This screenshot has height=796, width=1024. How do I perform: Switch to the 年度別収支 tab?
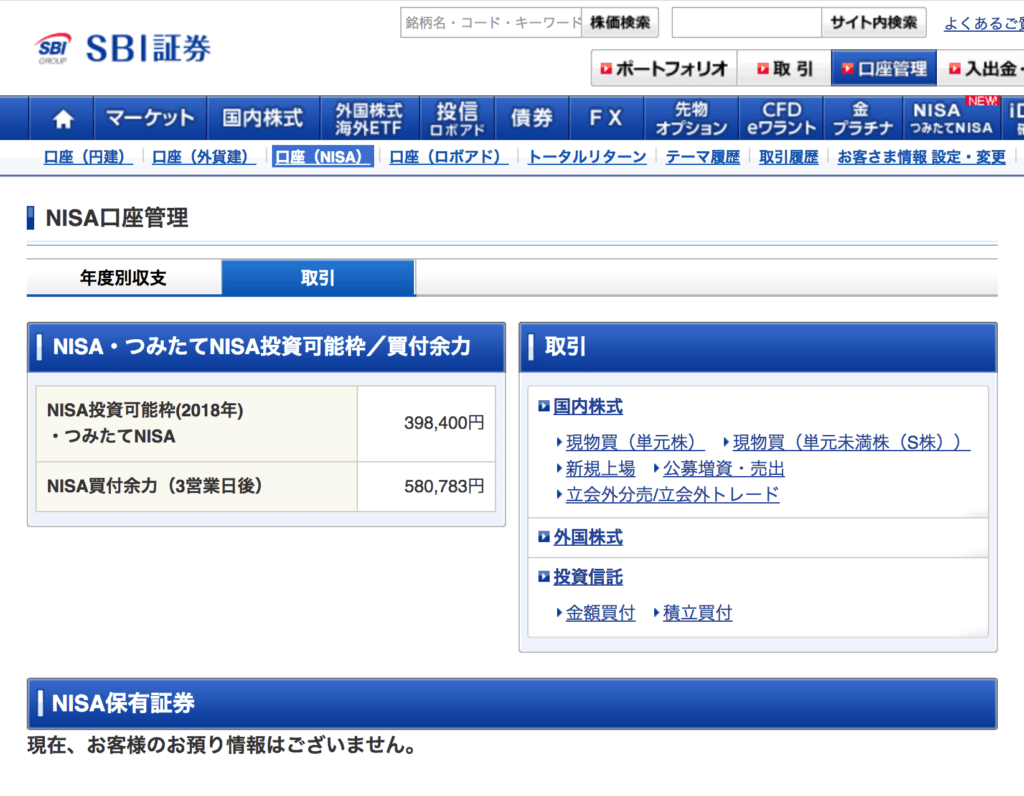coord(123,278)
